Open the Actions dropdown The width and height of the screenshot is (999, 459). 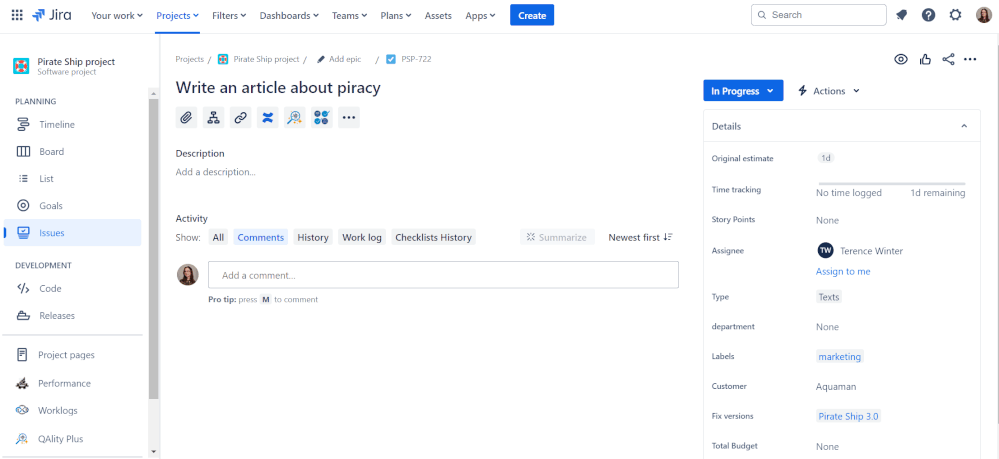pos(829,91)
